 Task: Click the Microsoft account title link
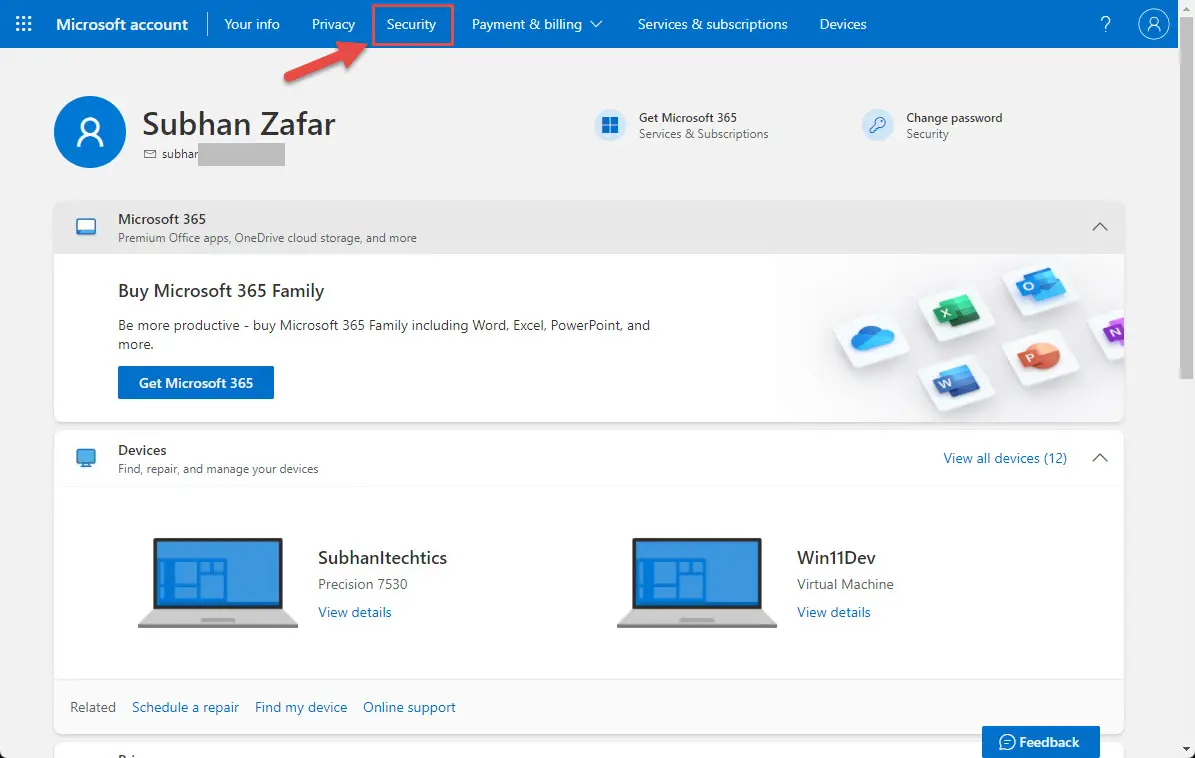click(122, 24)
